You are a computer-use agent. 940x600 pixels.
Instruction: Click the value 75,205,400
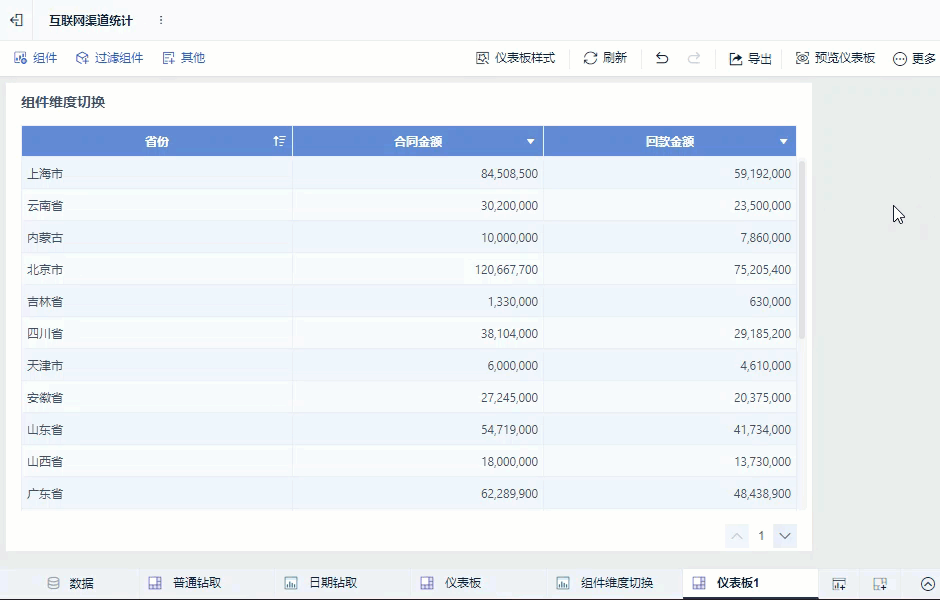(762, 270)
